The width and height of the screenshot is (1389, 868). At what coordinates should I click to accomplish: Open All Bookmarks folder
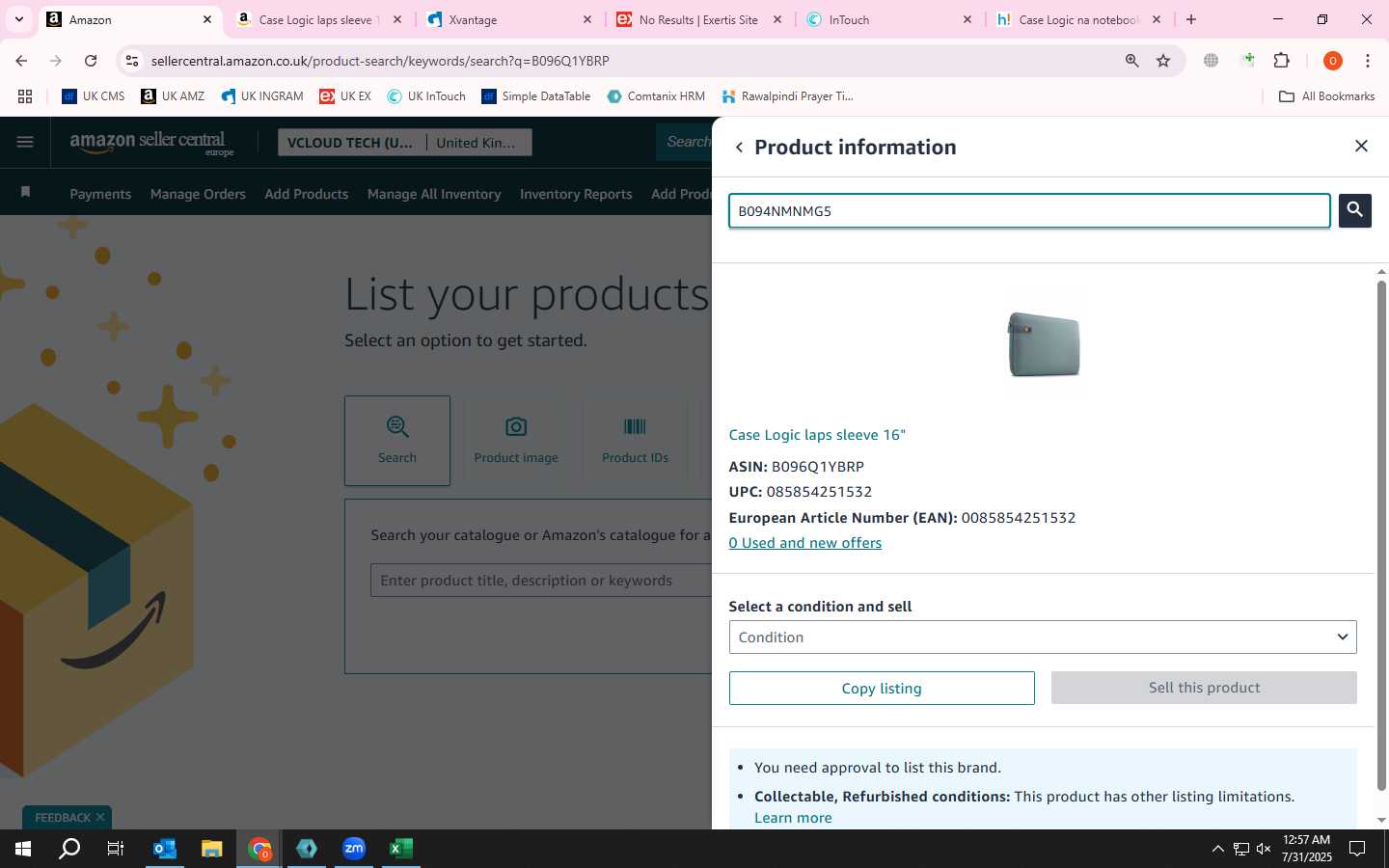pyautogui.click(x=1326, y=96)
